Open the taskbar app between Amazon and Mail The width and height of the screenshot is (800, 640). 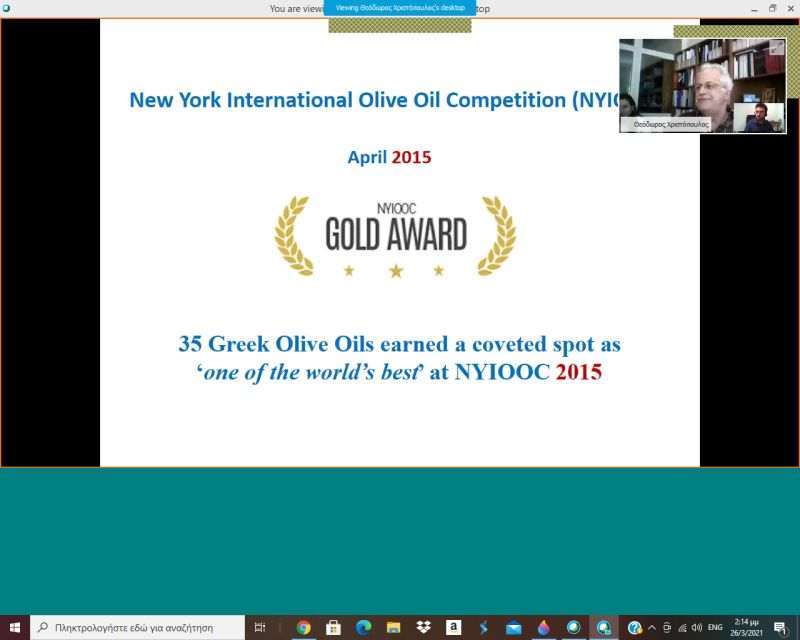(484, 627)
